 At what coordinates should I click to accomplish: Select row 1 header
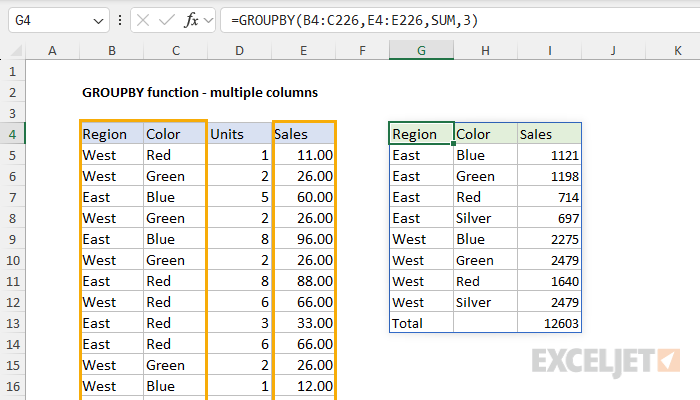[x=12, y=71]
